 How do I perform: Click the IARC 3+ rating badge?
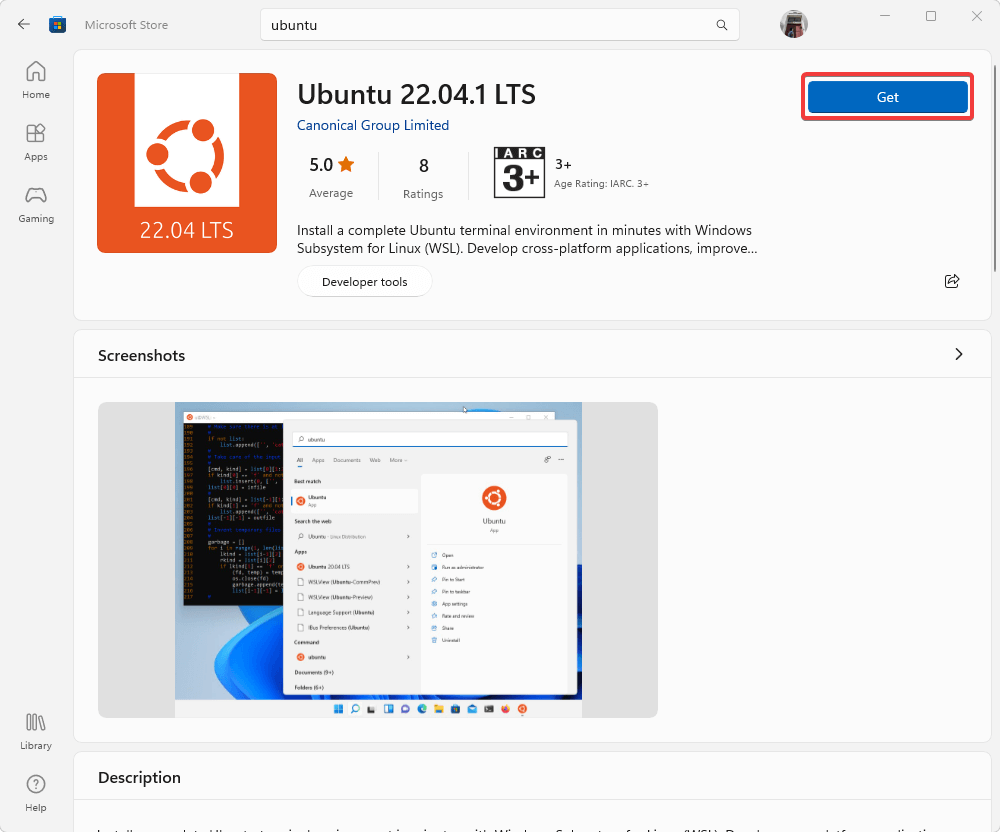point(519,172)
